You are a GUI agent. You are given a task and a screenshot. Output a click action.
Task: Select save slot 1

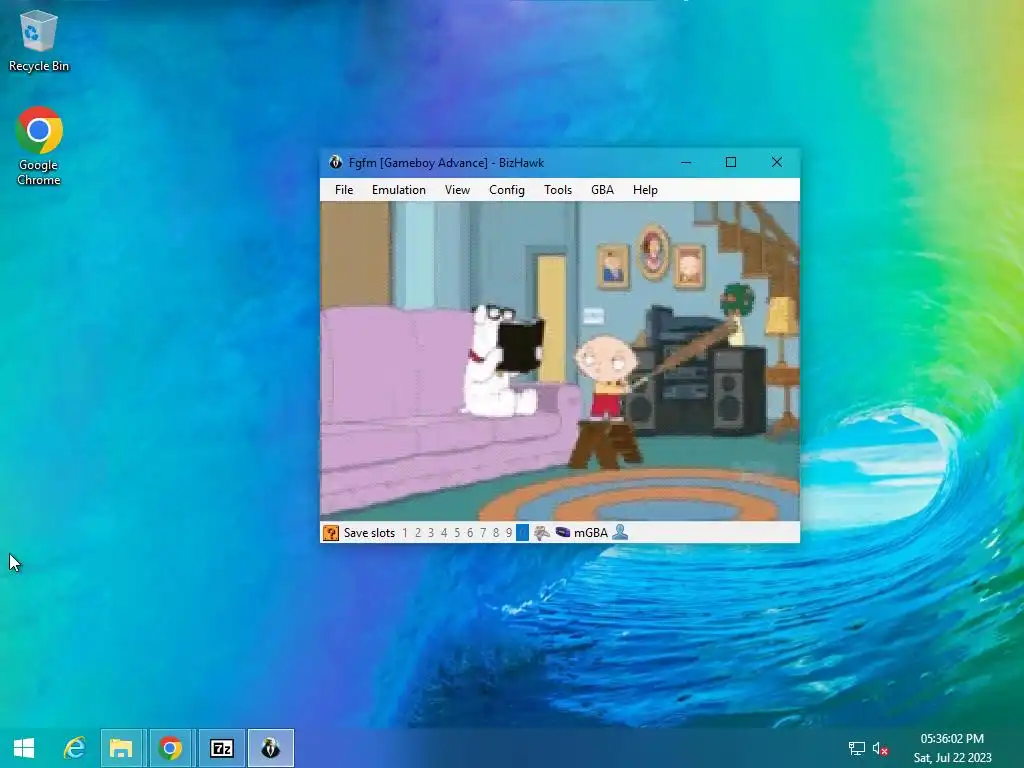point(405,533)
